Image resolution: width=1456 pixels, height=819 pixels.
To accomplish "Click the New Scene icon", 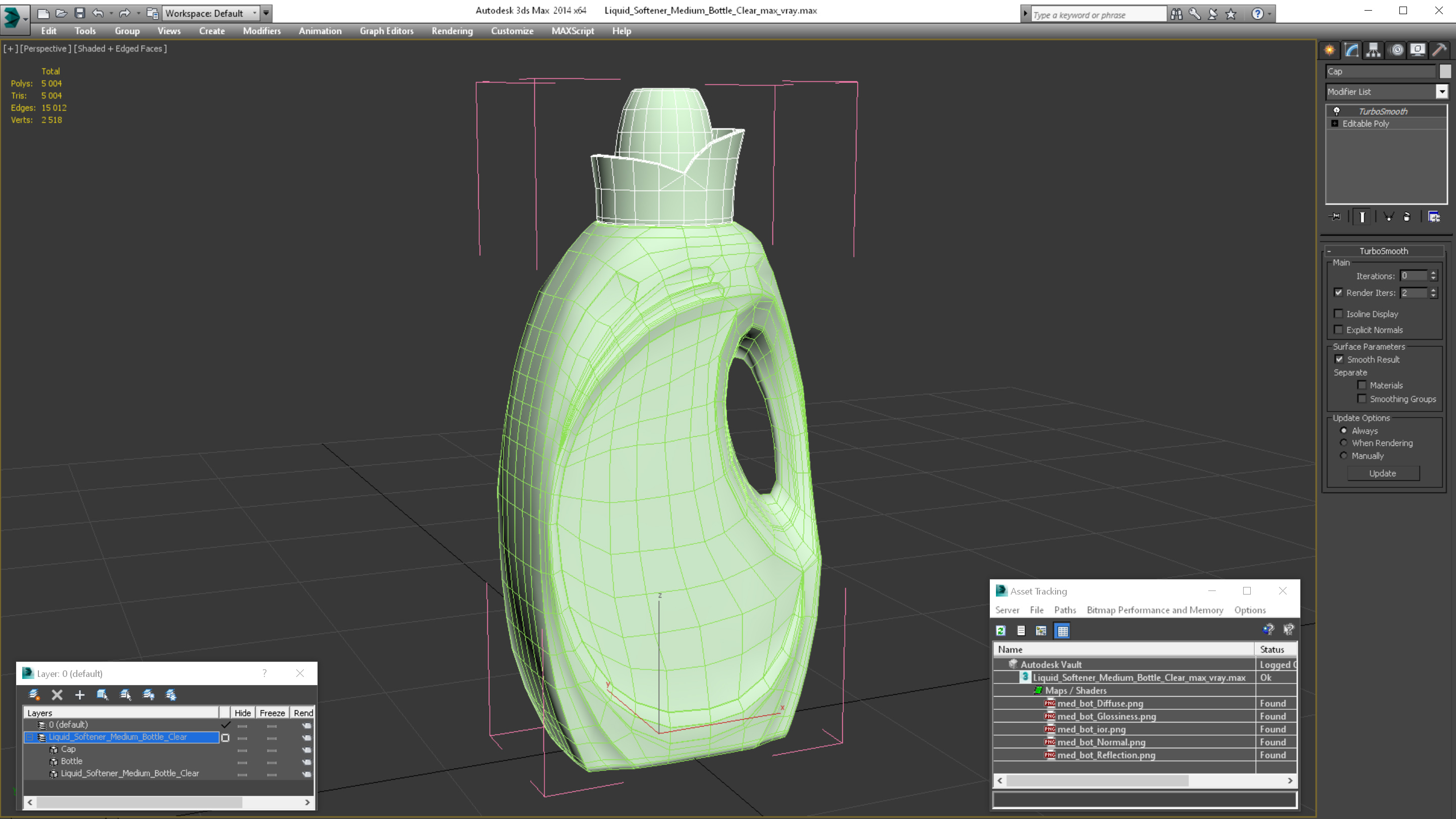I will pos(43,13).
